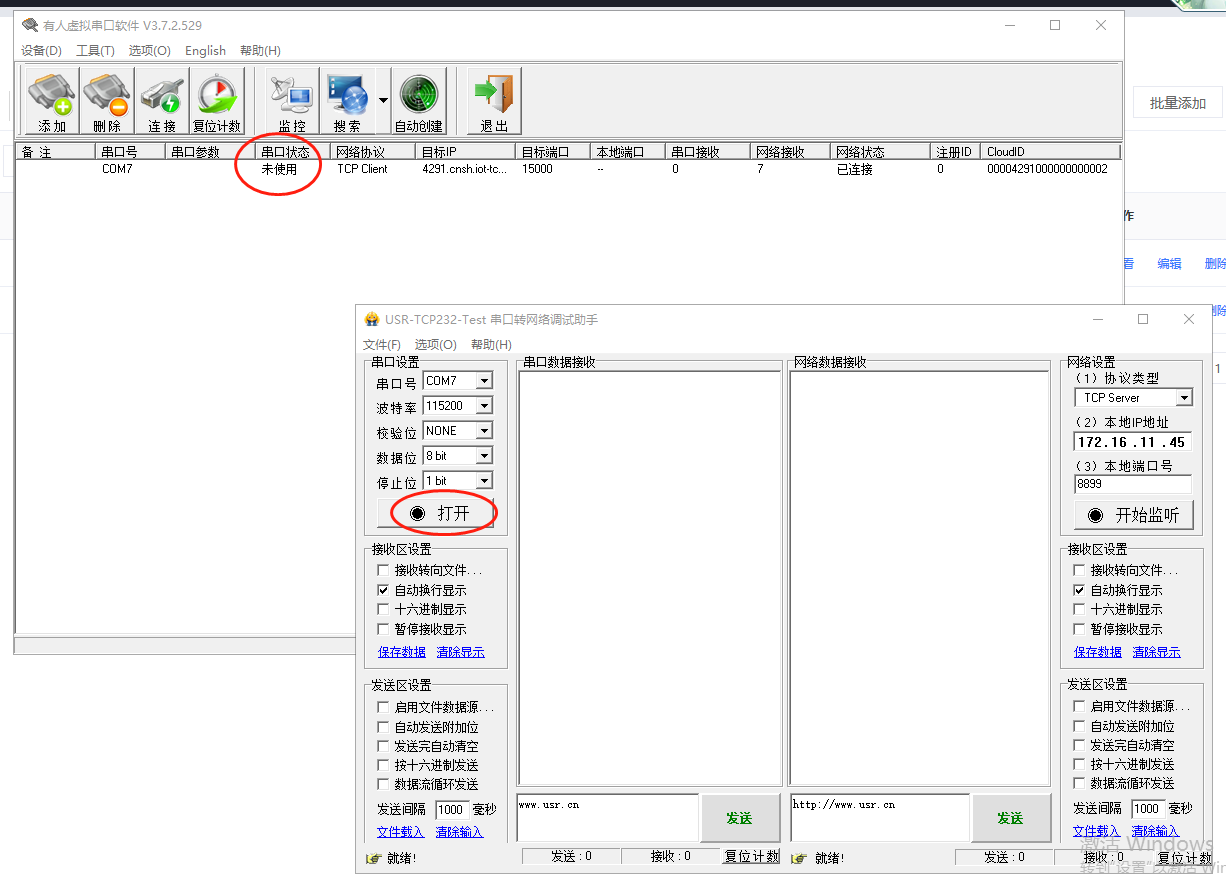The height and width of the screenshot is (882, 1226).
Task: Open the 选项(O) menu in debug assistant
Action: 435,345
